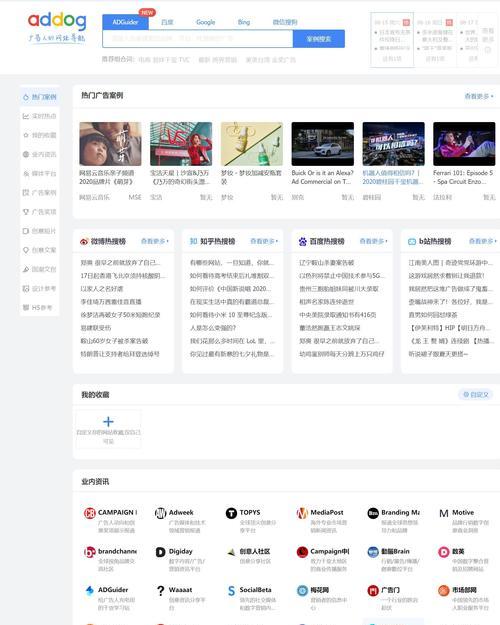Open the Adweek site logo
The width and height of the screenshot is (500, 625).
coord(160,513)
